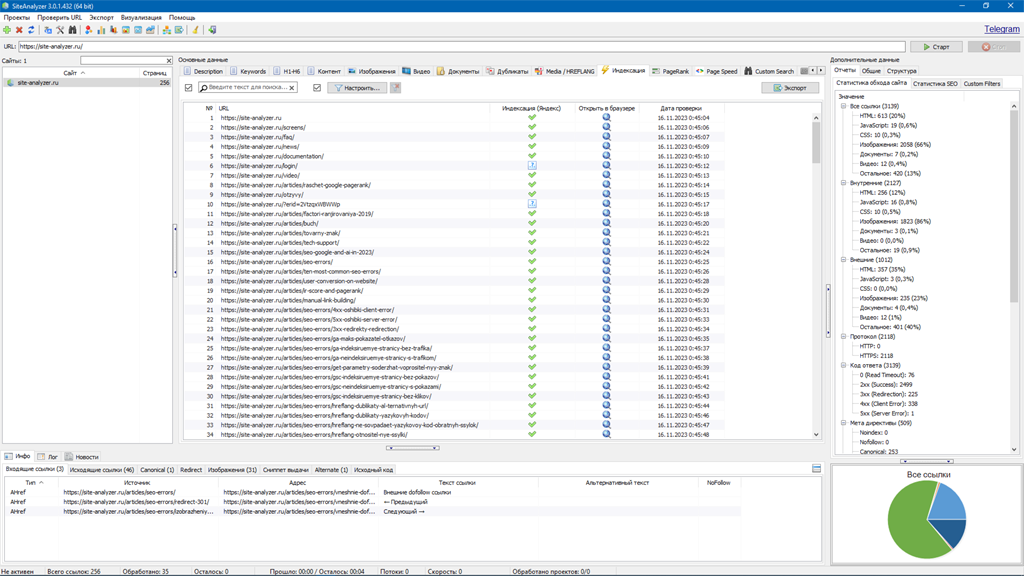
Task: Click the panel layout icon above the links table
Action: click(x=816, y=468)
